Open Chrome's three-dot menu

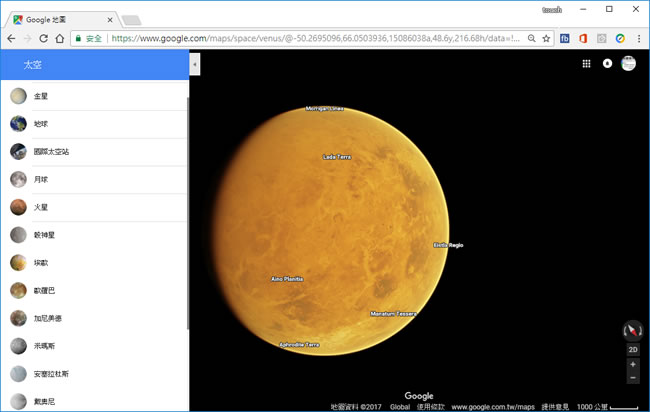638,38
